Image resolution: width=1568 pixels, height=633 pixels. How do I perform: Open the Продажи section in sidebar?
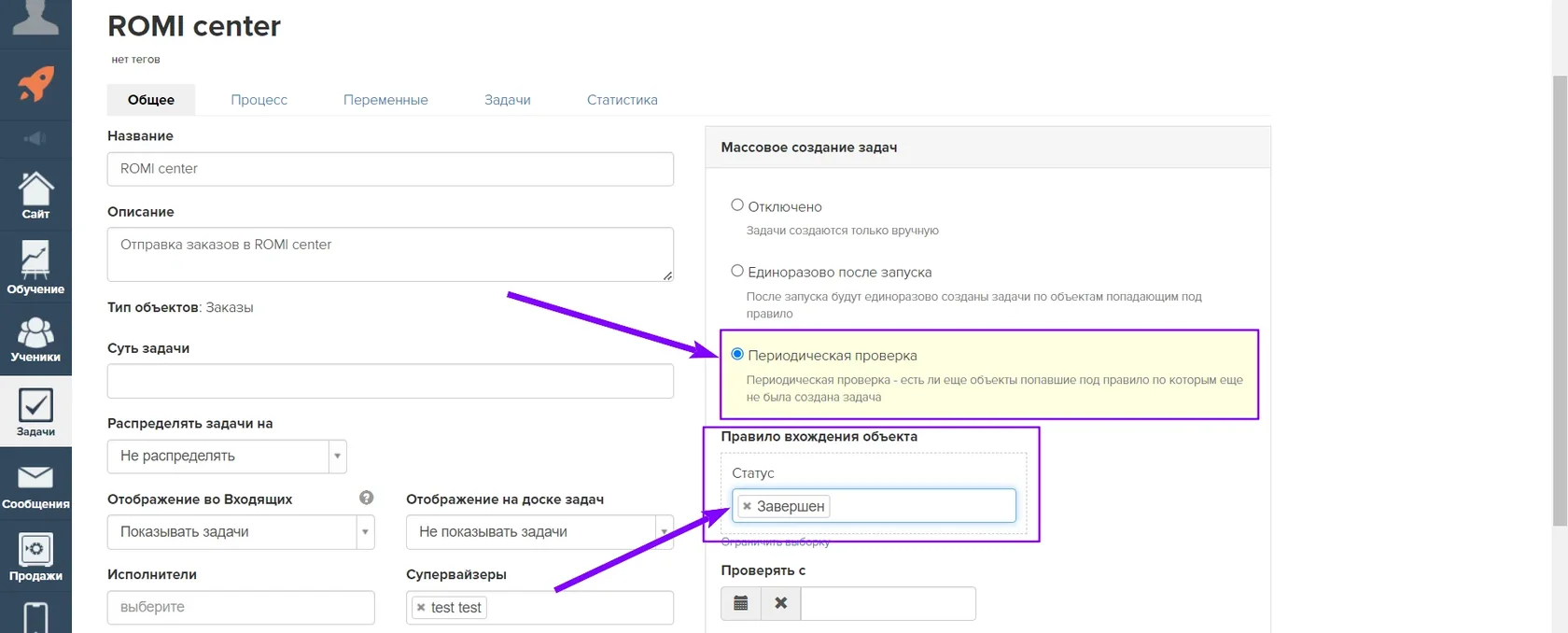pos(35,557)
